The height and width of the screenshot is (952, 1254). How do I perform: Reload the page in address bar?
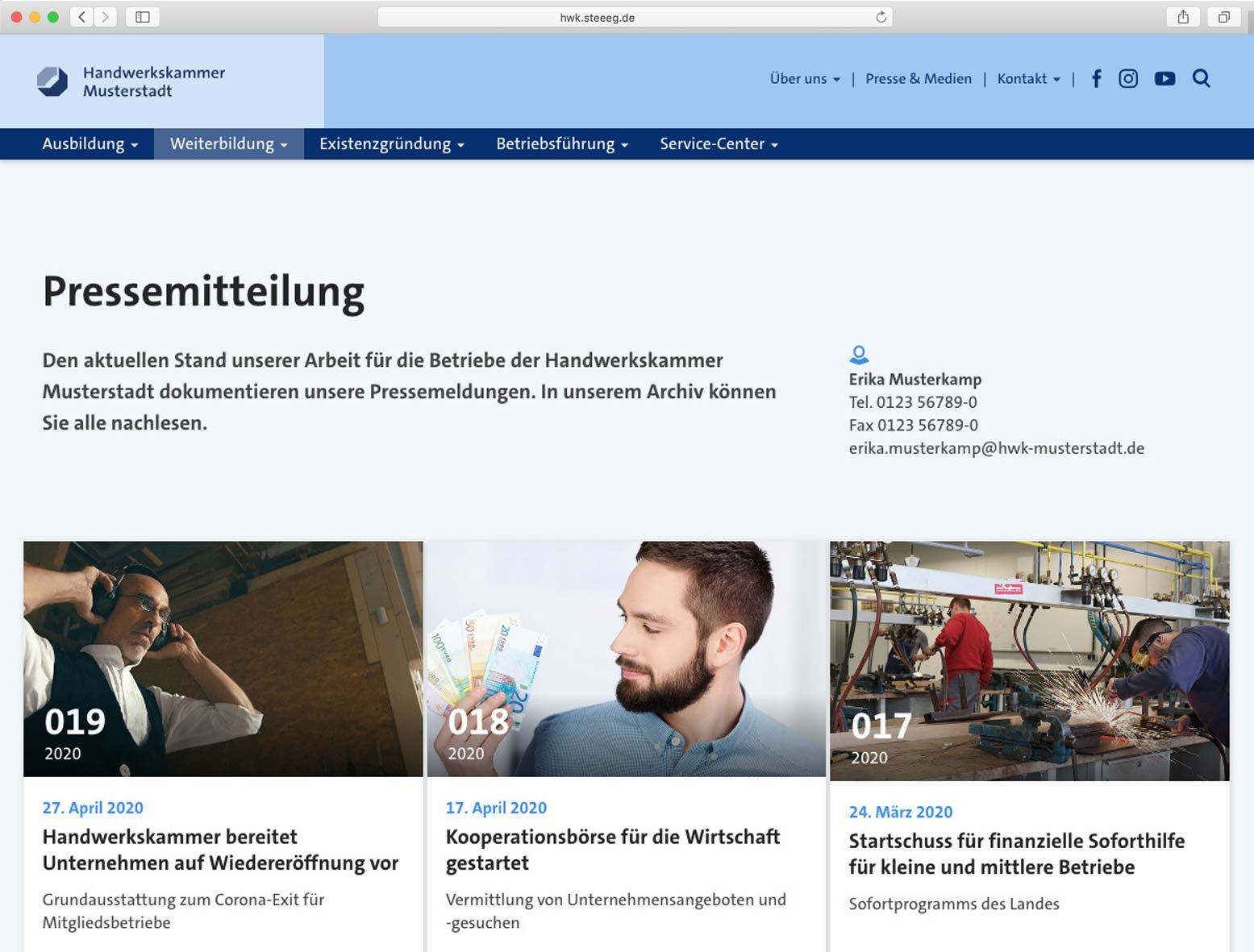tap(881, 17)
